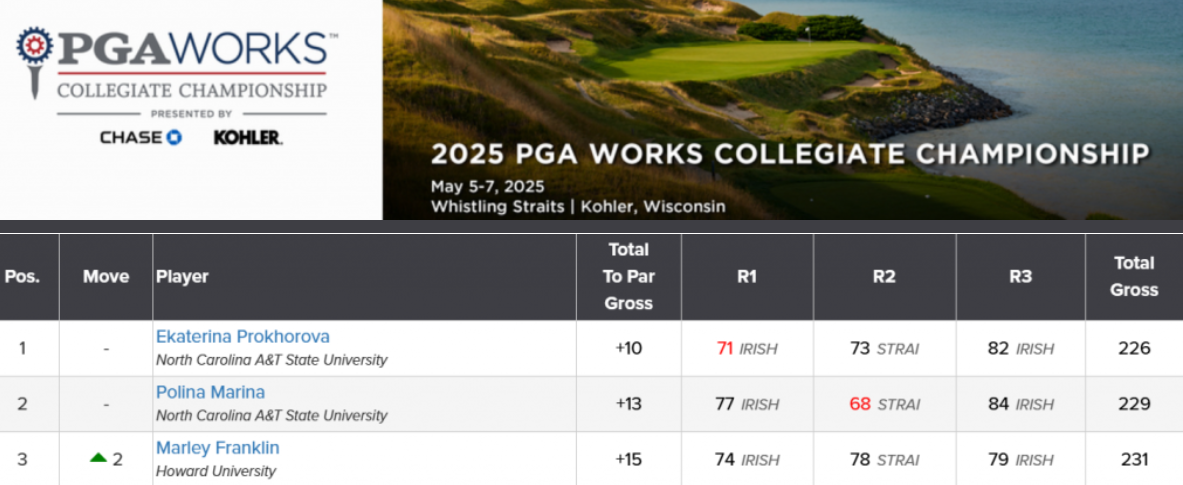The image size is (1183, 485).
Task: Click the Kohler sponsor logo
Action: point(248,137)
